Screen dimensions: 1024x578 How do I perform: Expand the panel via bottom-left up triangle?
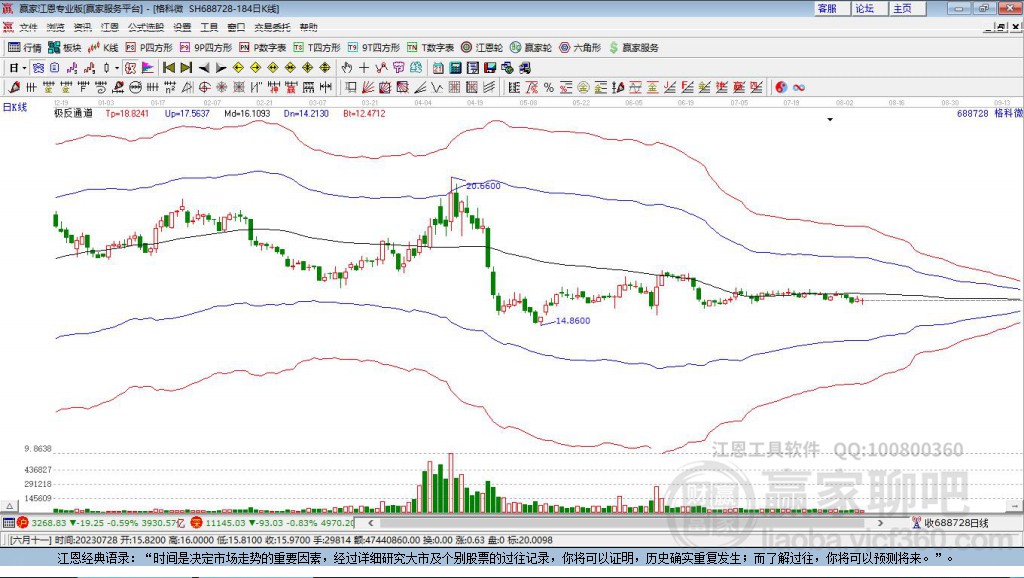tap(10, 506)
